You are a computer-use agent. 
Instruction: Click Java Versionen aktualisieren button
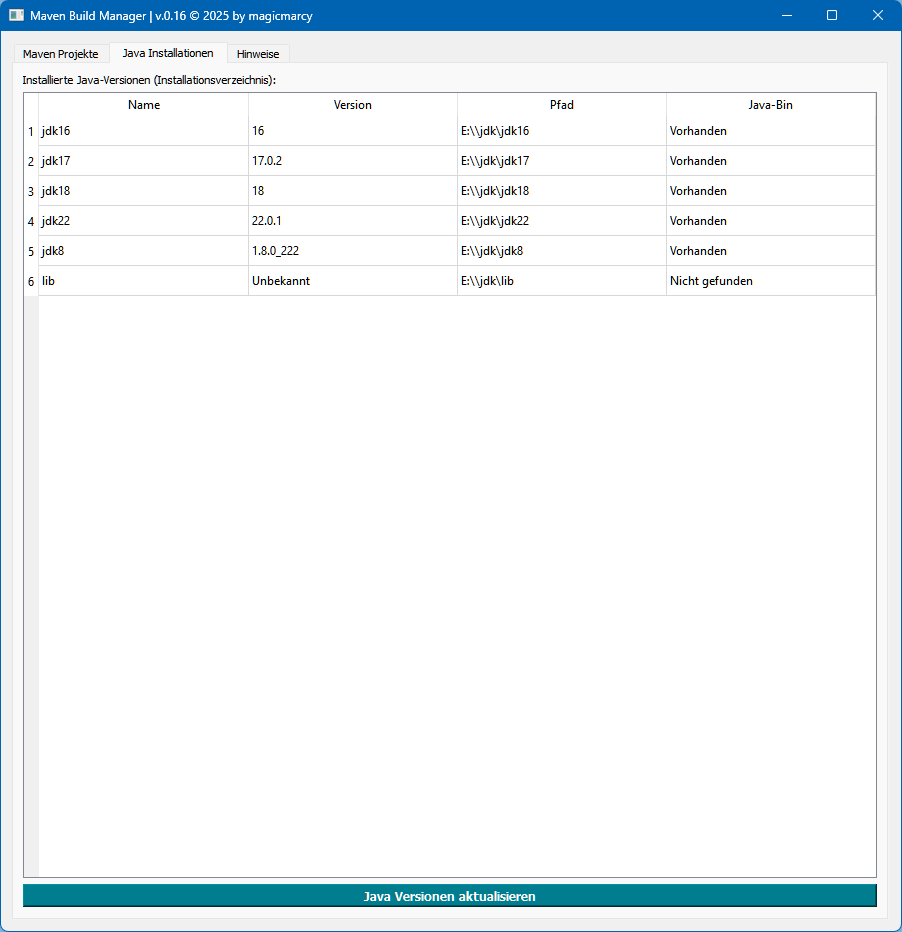coord(450,896)
